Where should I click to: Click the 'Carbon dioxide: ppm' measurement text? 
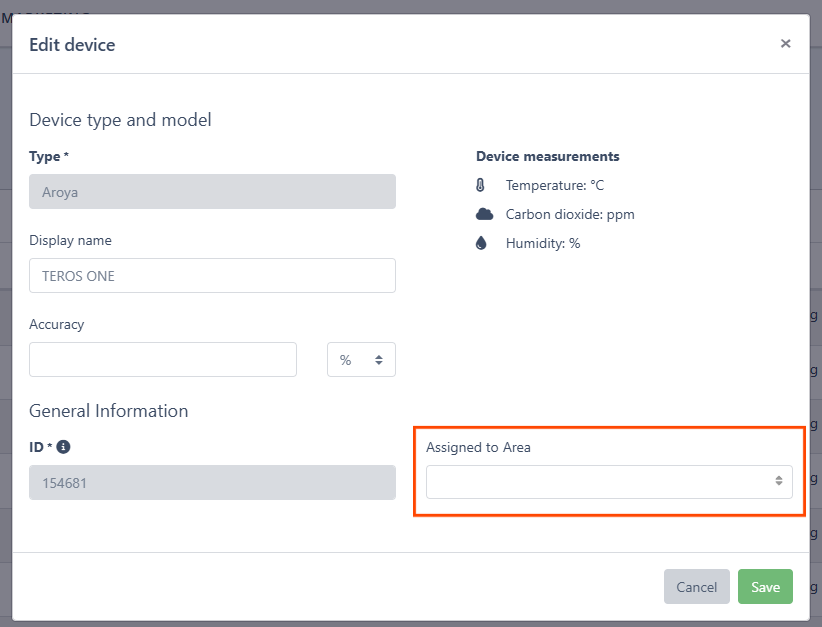pyautogui.click(x=569, y=214)
